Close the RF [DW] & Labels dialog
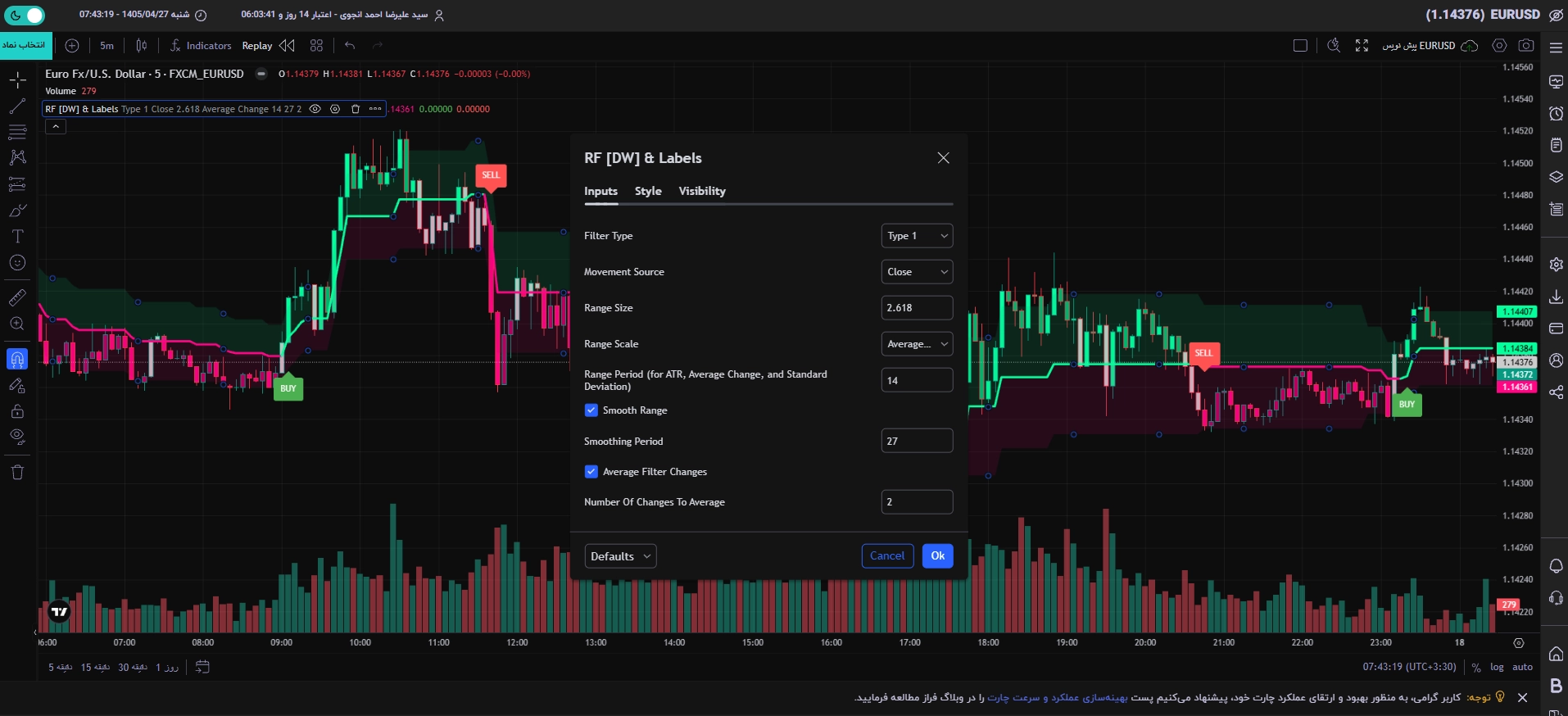 pyautogui.click(x=944, y=158)
